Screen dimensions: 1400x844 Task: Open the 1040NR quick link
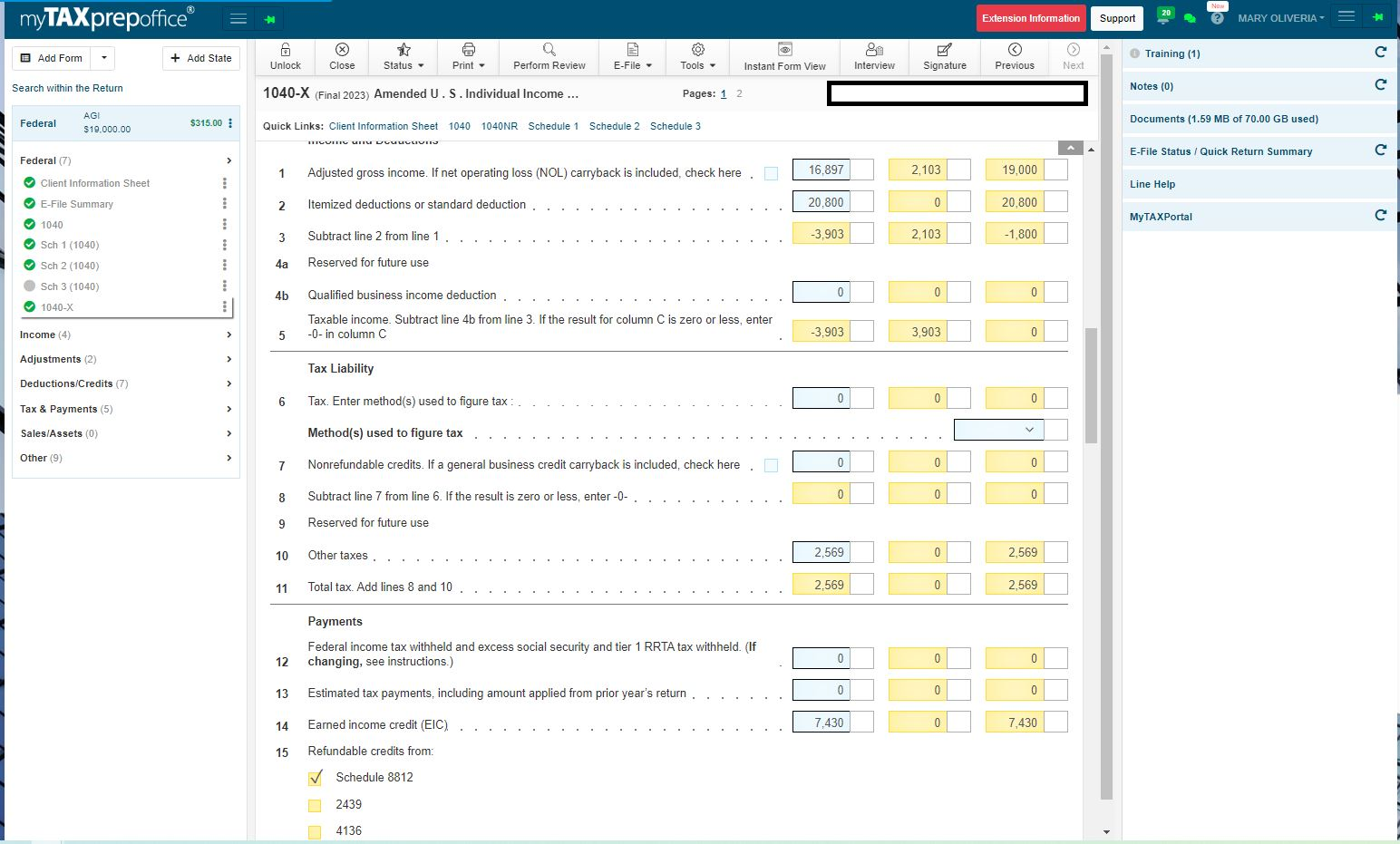[500, 126]
